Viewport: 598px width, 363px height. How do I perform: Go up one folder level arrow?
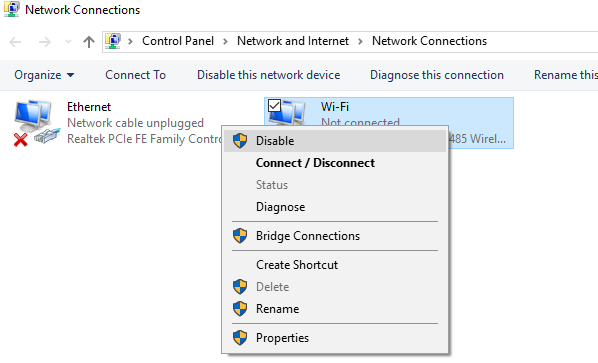point(89,42)
